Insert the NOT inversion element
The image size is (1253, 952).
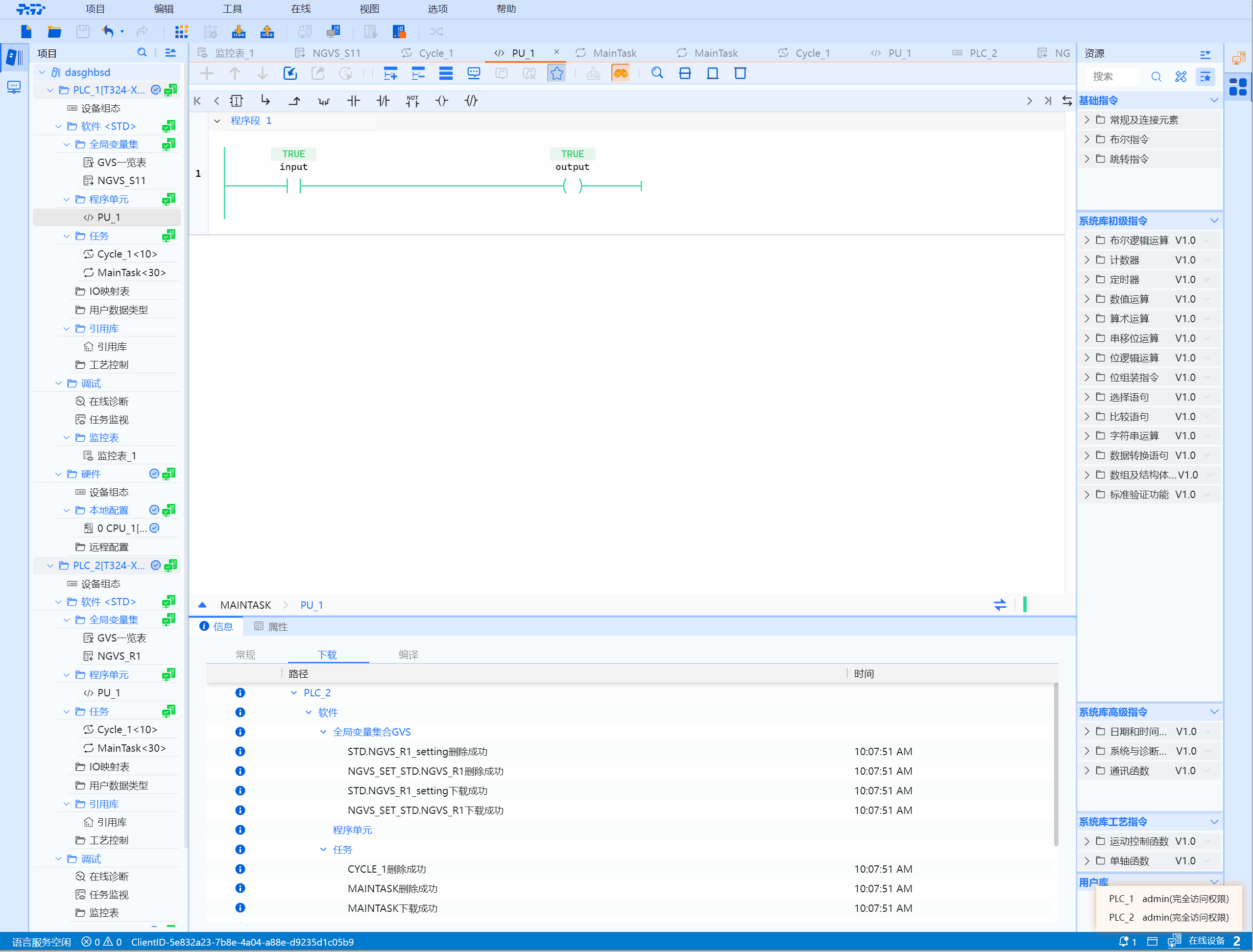(x=412, y=101)
